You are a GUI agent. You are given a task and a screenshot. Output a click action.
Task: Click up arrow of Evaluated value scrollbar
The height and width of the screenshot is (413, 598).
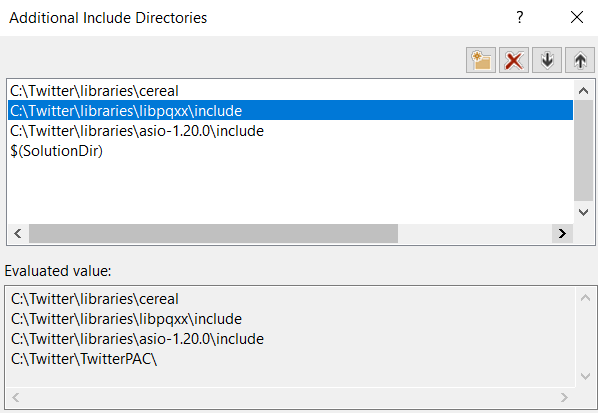(585, 298)
